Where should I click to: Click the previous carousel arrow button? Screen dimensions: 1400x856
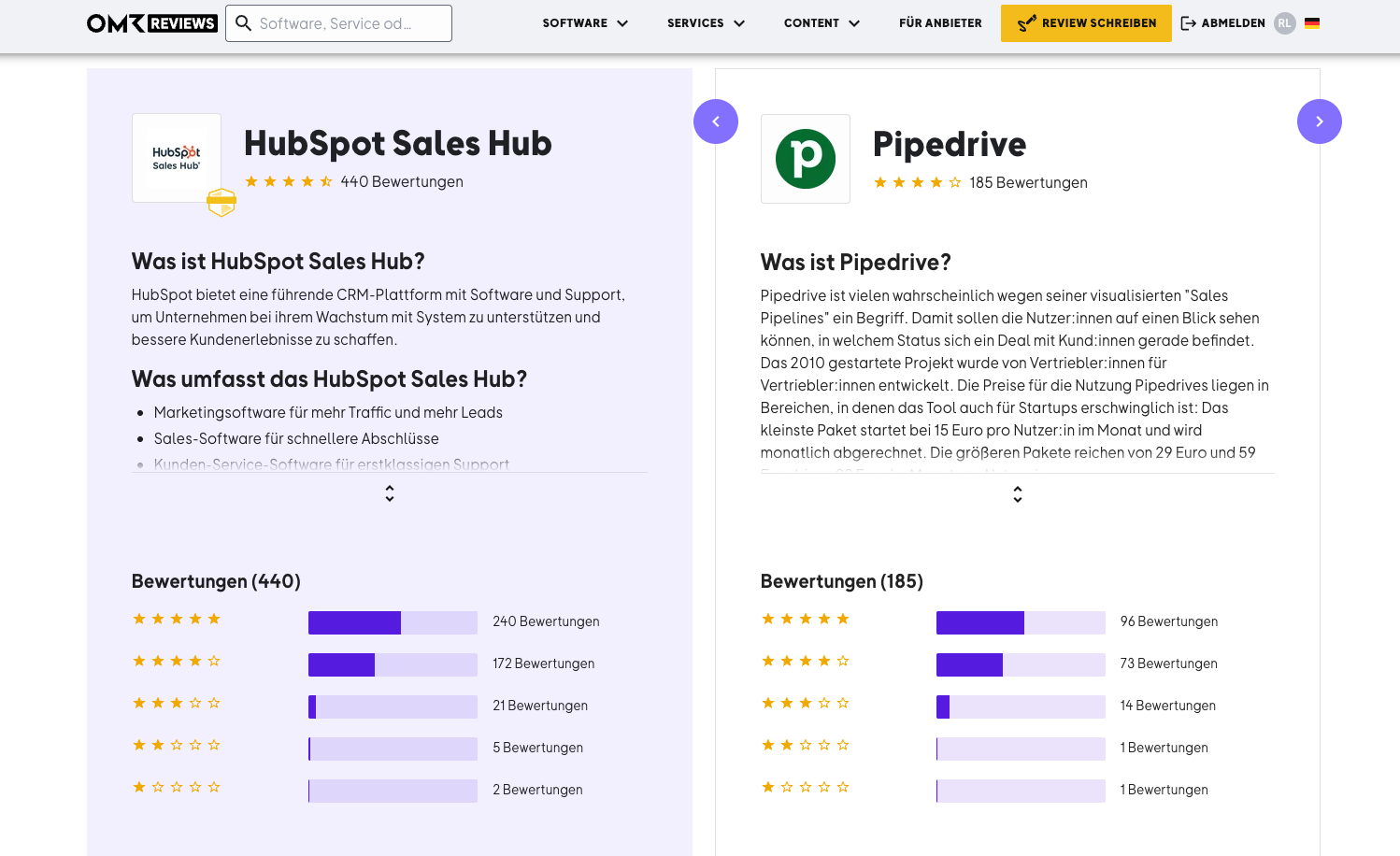click(716, 121)
